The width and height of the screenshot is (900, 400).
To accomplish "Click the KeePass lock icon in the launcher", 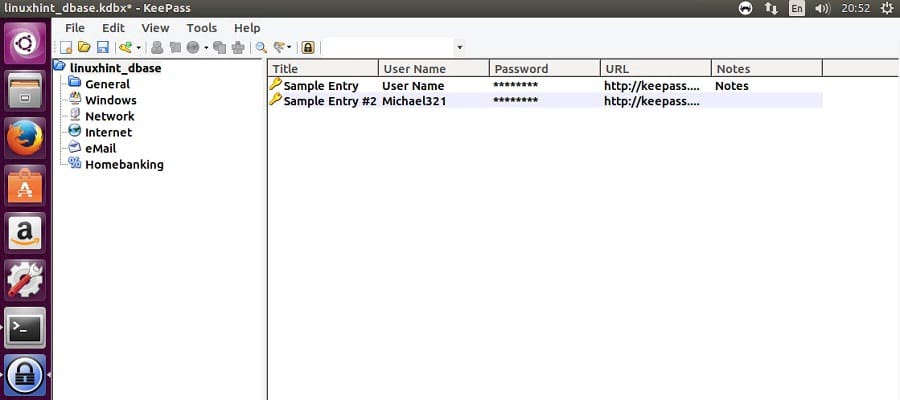I will [x=25, y=375].
